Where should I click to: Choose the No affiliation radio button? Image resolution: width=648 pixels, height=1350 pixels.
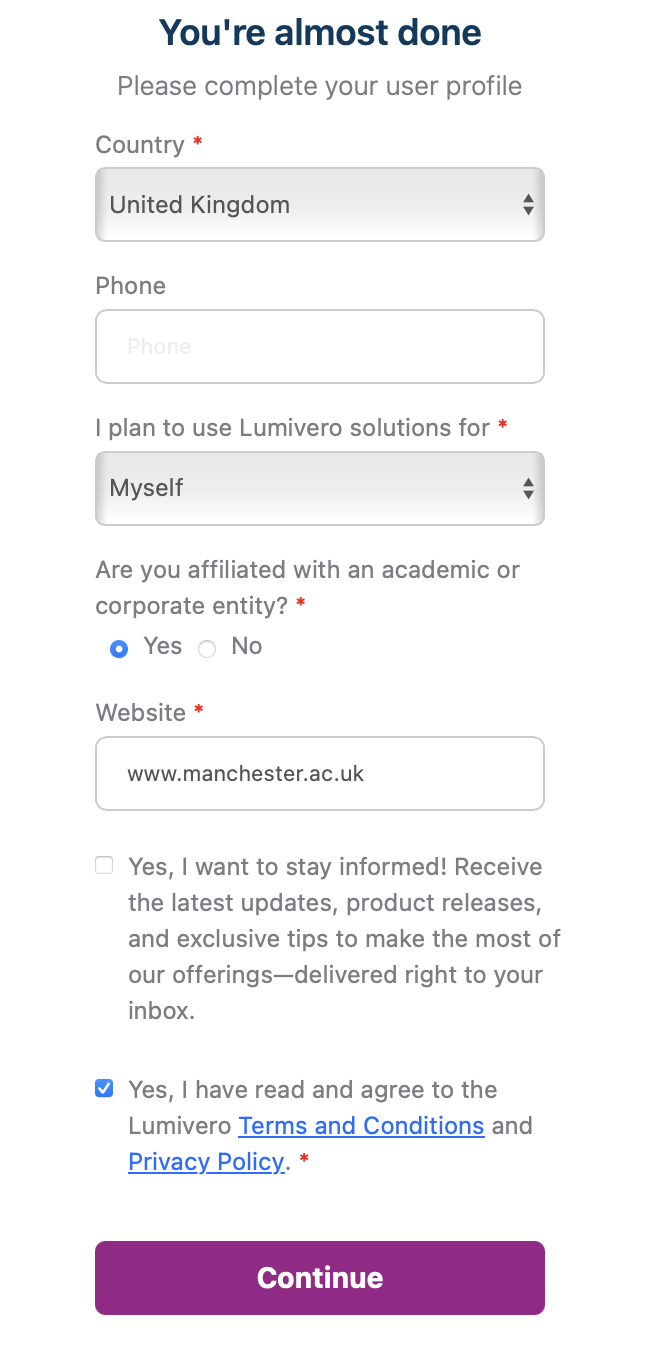click(207, 649)
